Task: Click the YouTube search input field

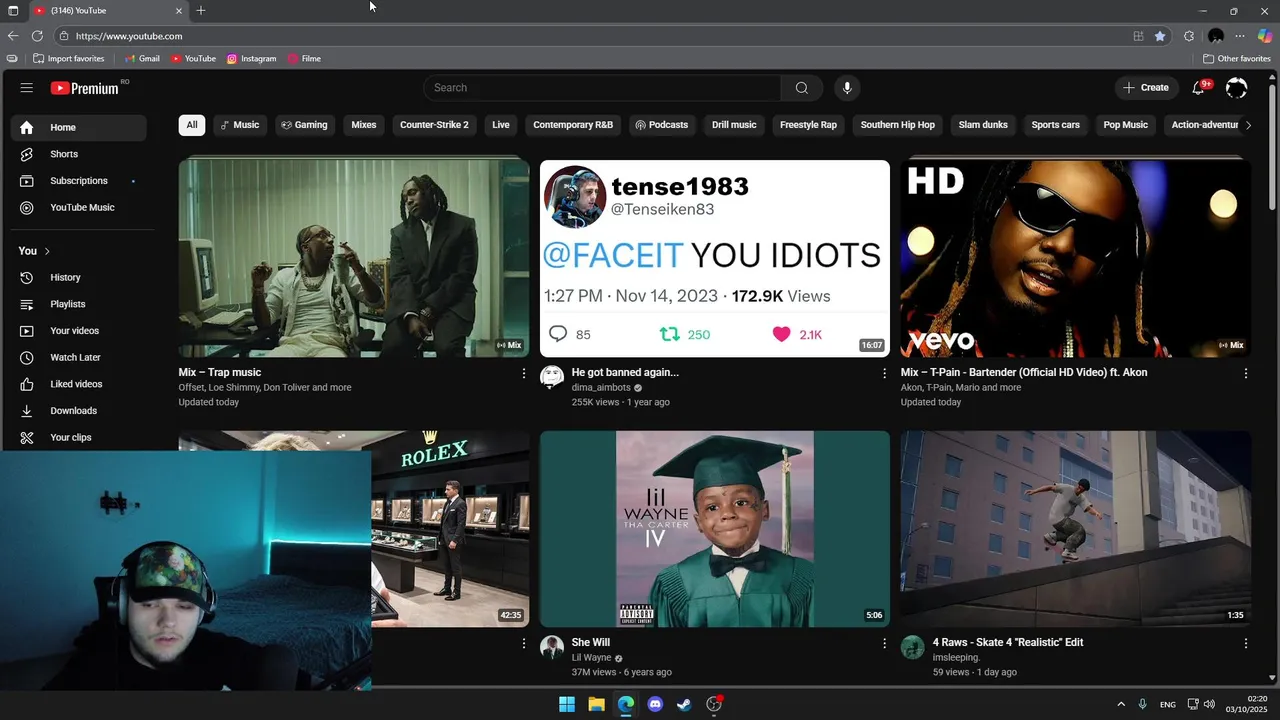Action: 602,88
